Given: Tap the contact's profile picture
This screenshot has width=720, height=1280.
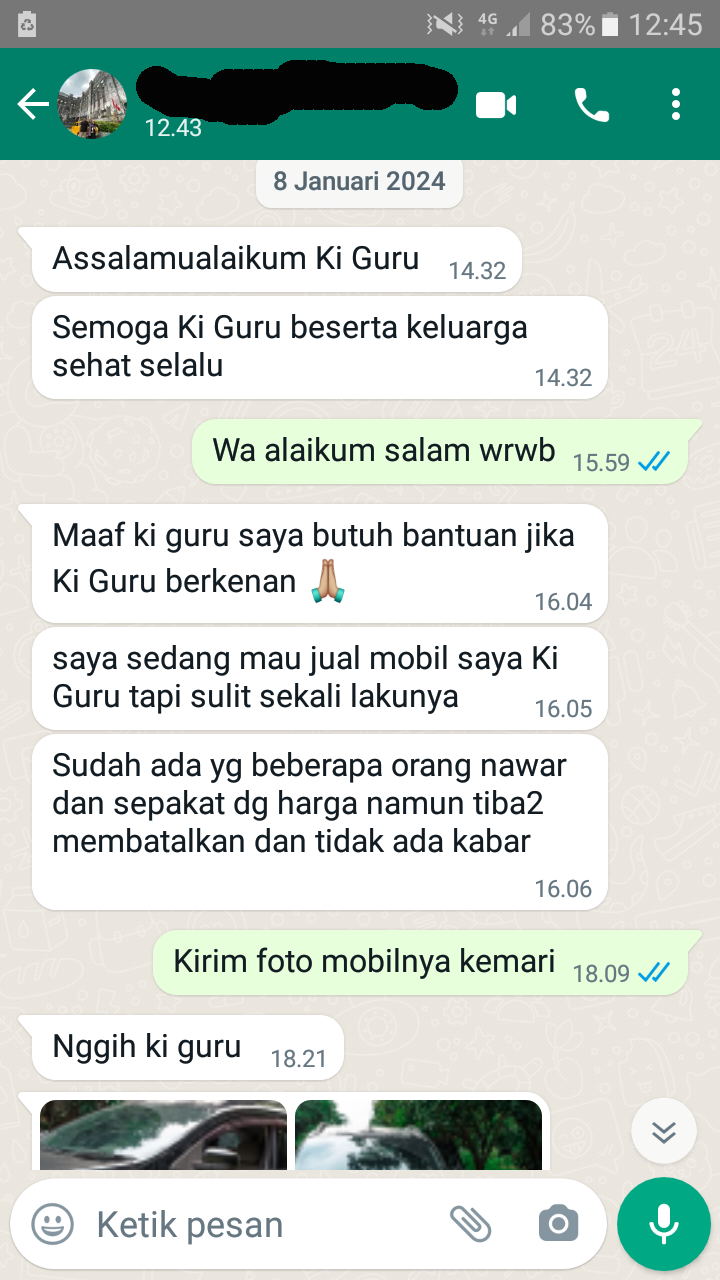Looking at the screenshot, I should [x=94, y=104].
